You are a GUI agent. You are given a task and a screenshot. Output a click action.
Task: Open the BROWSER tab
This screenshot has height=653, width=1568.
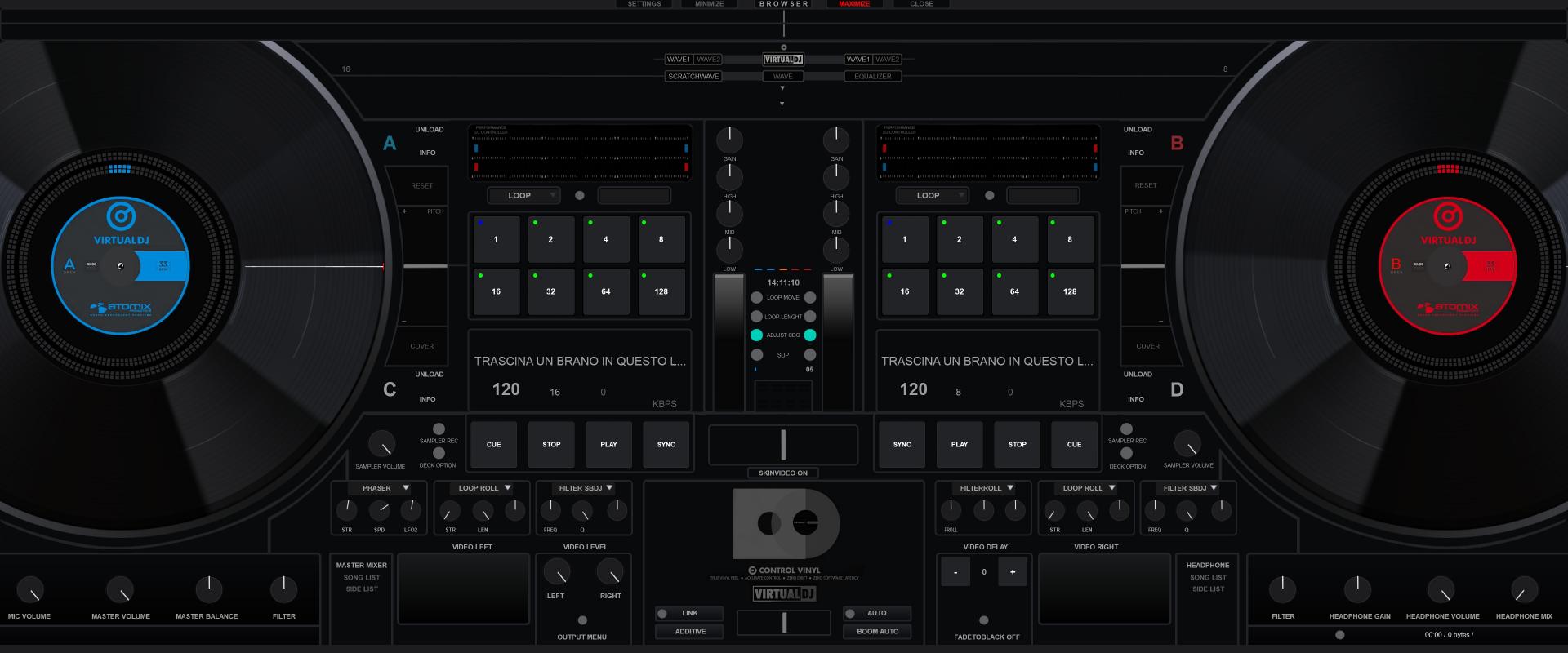pos(784,4)
